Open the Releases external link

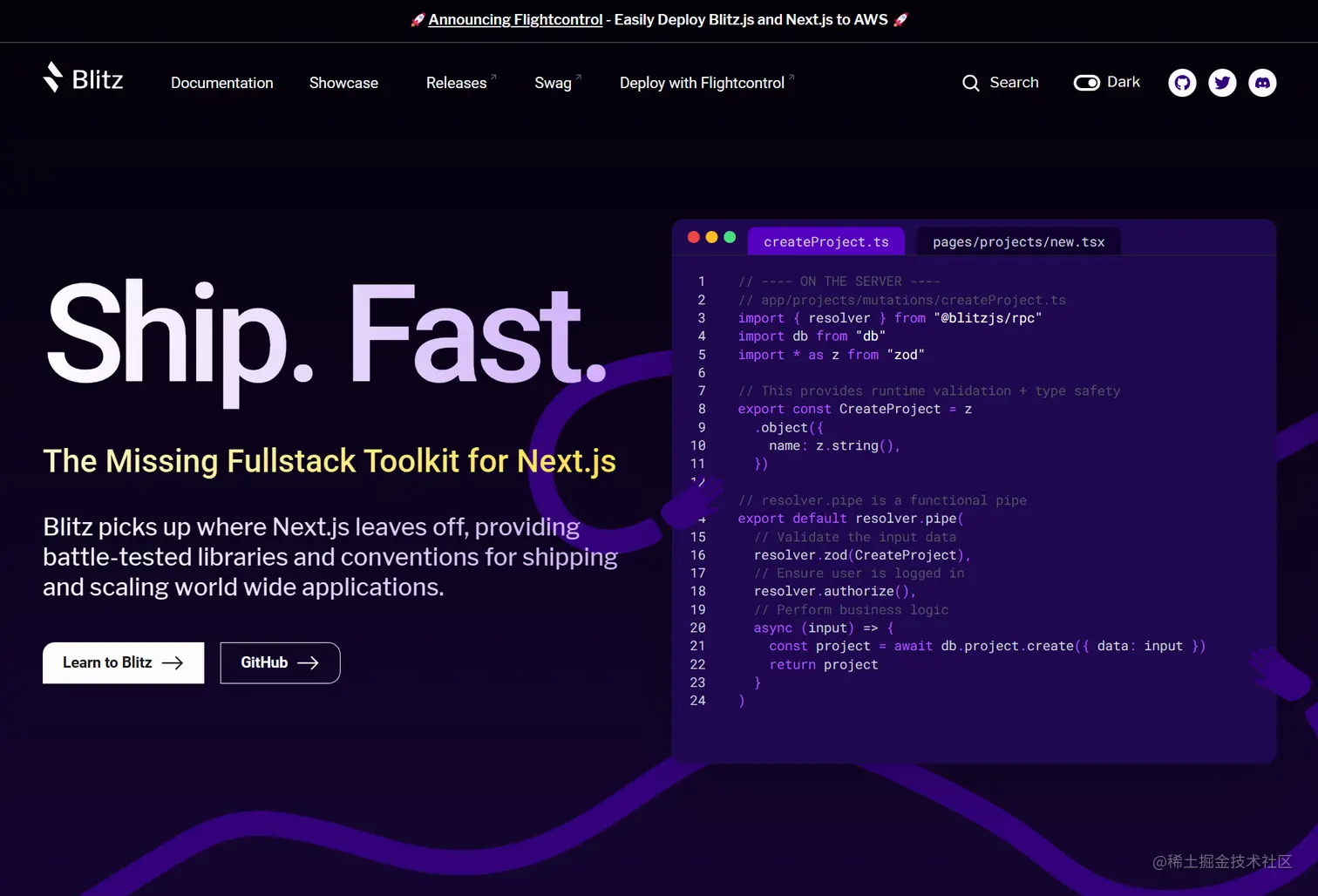tap(460, 83)
